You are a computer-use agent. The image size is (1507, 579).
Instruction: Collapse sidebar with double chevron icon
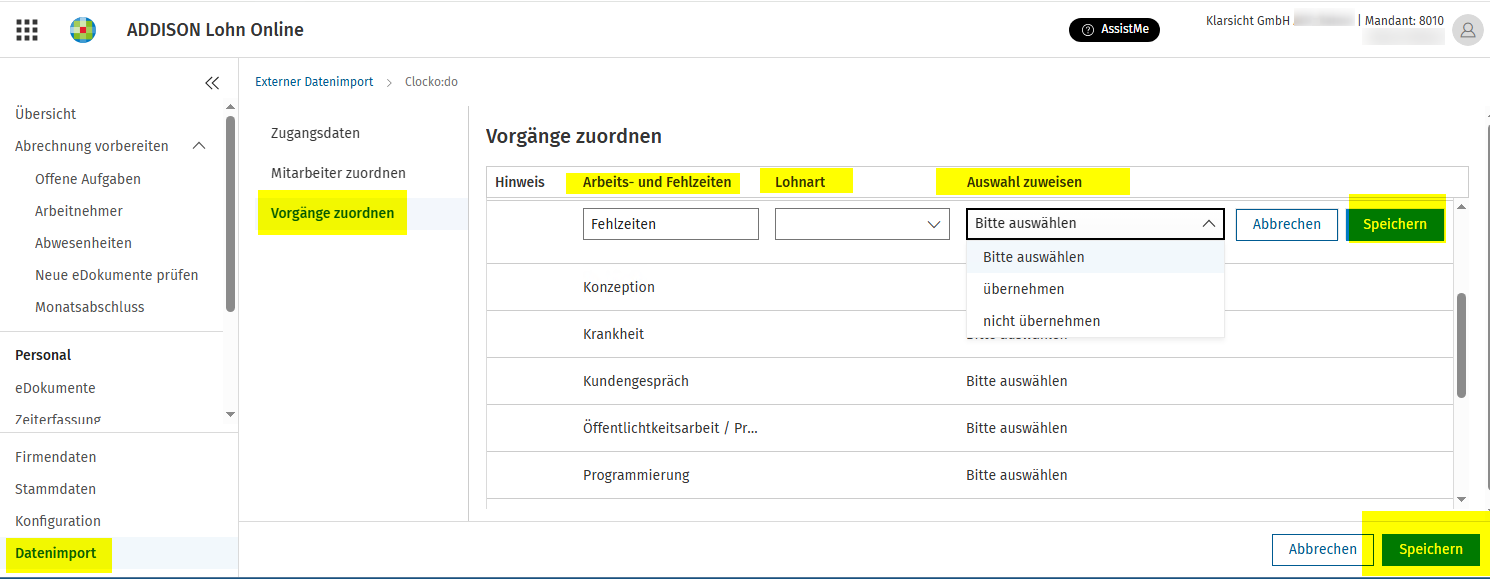[212, 83]
